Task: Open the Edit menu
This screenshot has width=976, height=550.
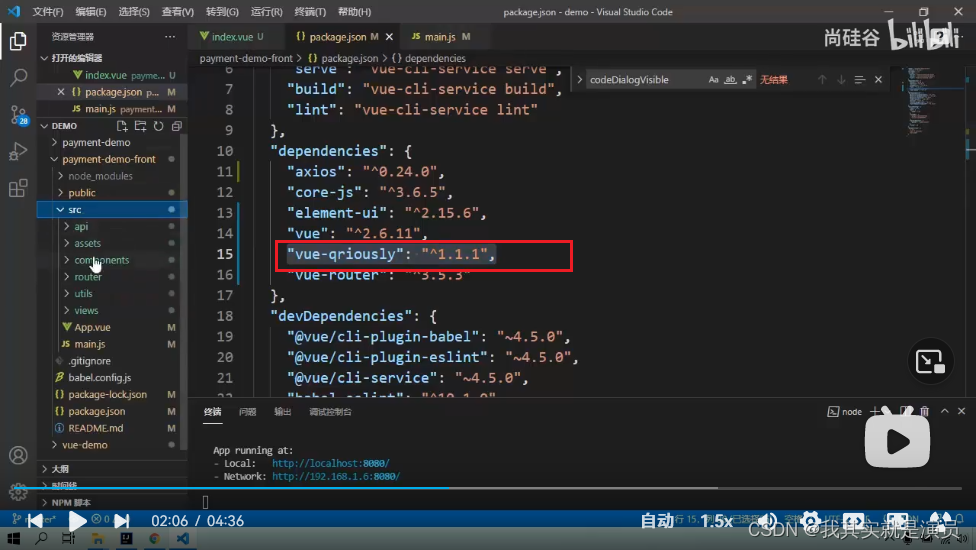Action: click(x=91, y=12)
